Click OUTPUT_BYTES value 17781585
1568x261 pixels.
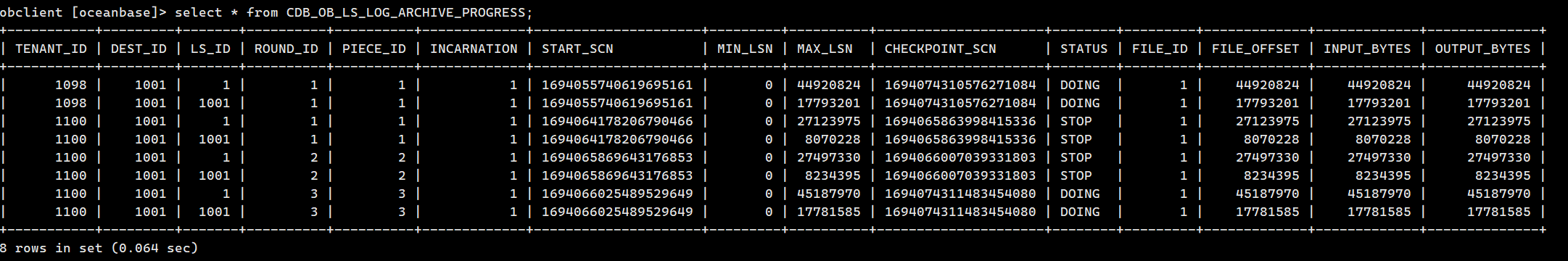[x=1499, y=212]
